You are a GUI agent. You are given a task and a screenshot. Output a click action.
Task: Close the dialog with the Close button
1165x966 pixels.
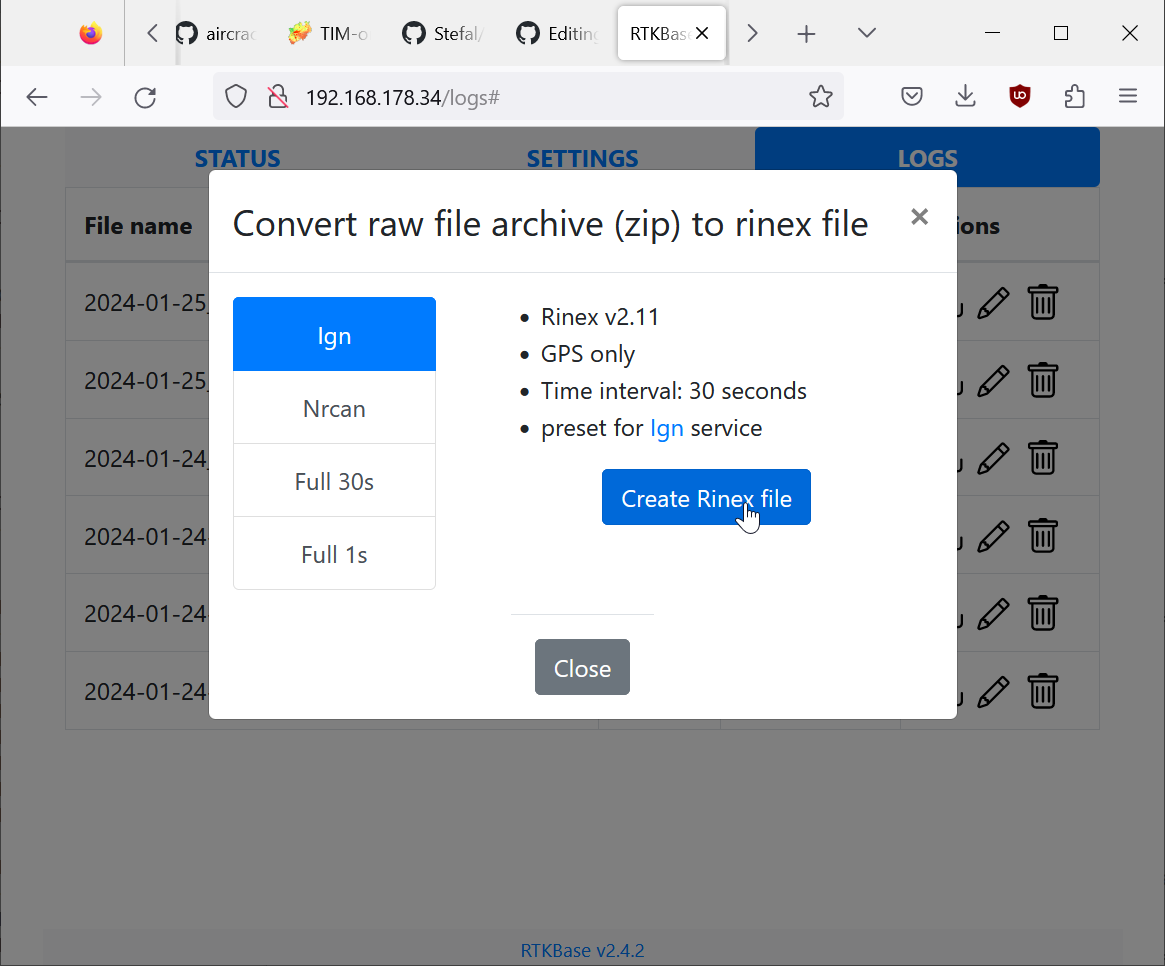pyautogui.click(x=582, y=667)
